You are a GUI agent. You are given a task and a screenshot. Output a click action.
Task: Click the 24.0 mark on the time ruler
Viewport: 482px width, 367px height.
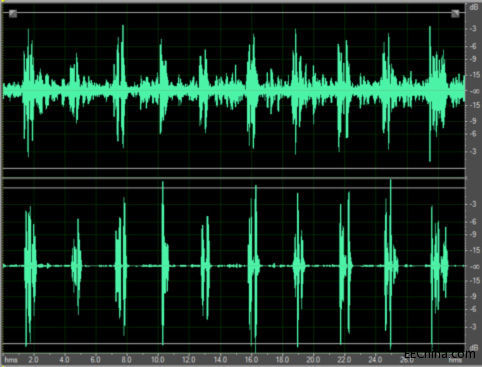coord(375,360)
